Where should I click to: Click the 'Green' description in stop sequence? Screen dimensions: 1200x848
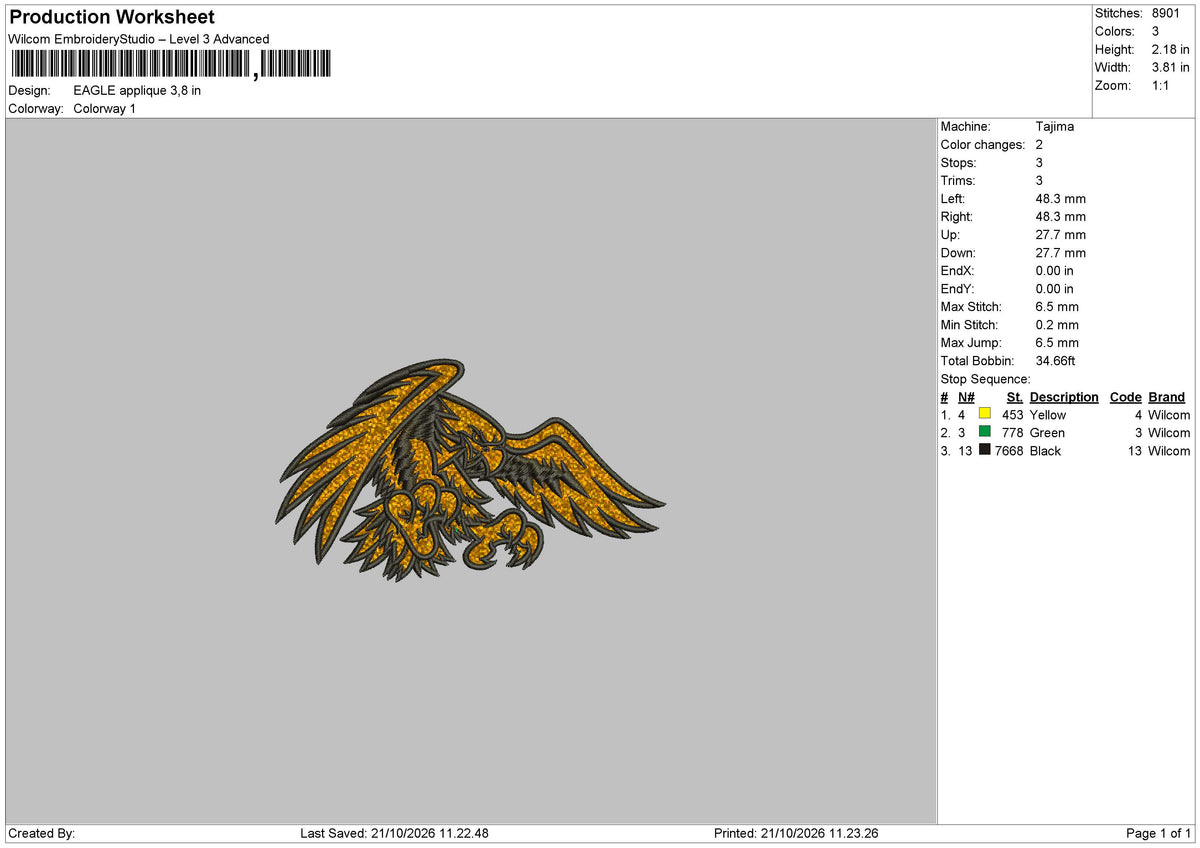click(x=1047, y=432)
